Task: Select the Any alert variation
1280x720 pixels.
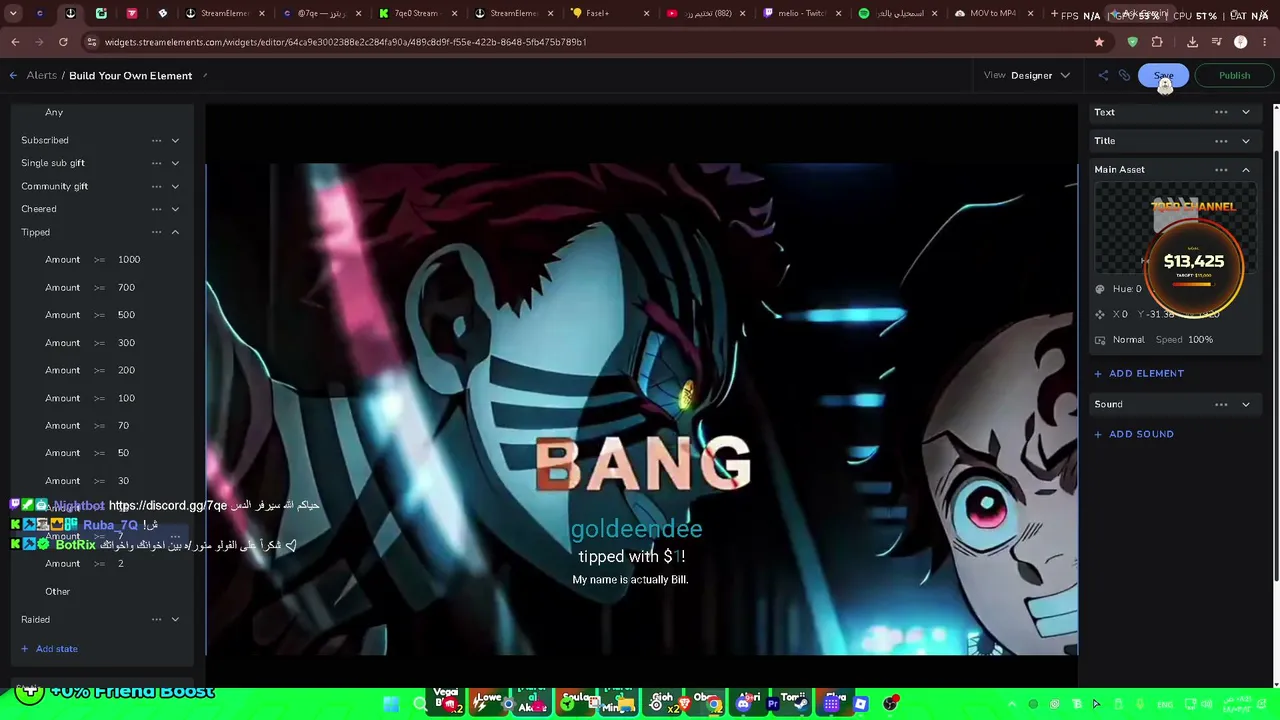Action: click(x=54, y=112)
